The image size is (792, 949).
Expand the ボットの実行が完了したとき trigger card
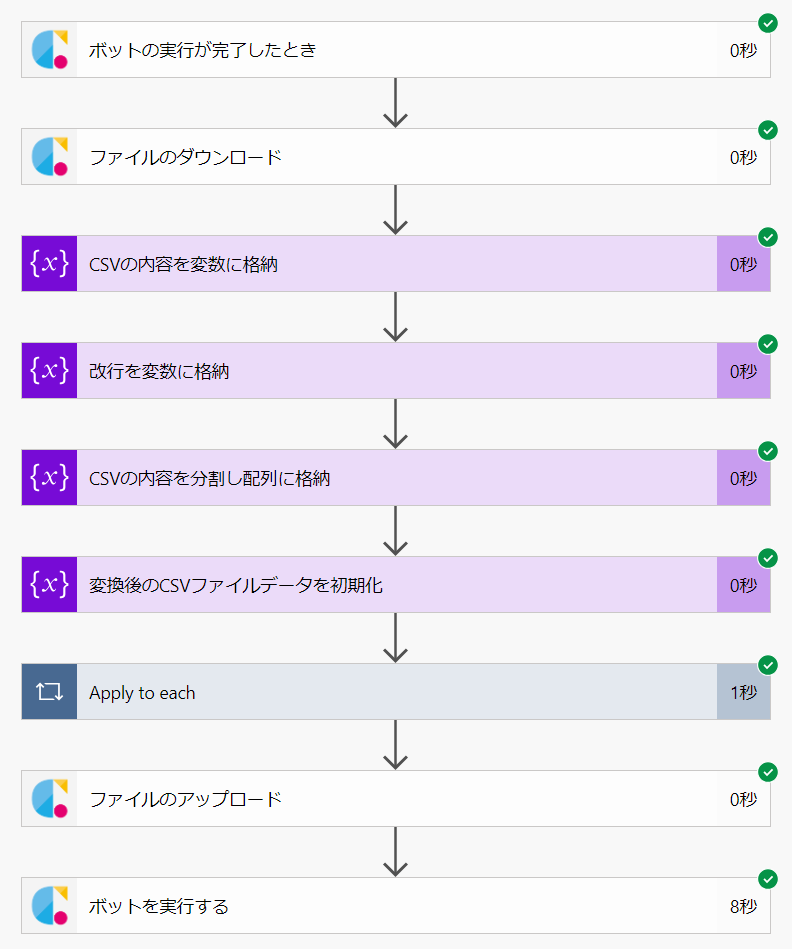[x=203, y=49]
